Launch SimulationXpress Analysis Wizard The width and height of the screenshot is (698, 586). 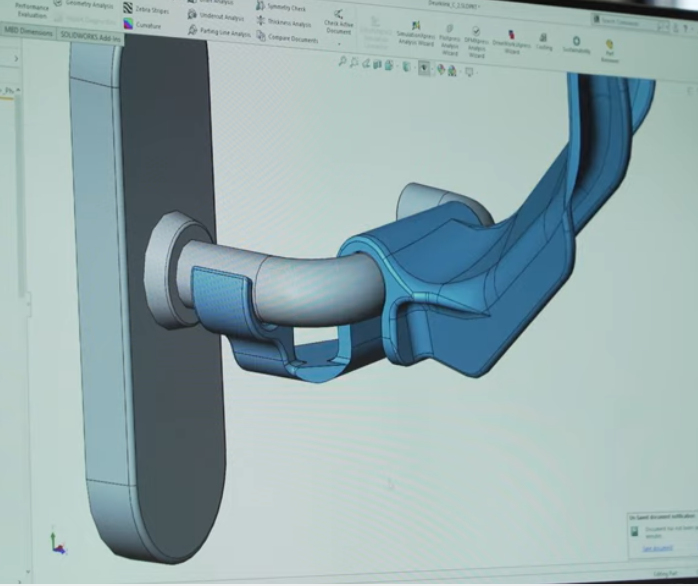tap(416, 34)
